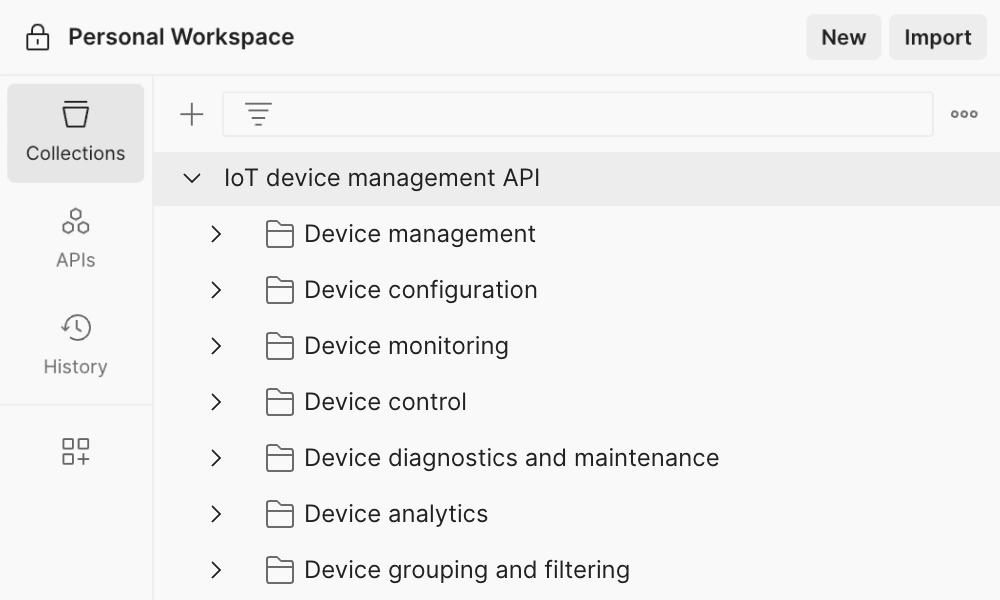1000x600 pixels.
Task: Click the Device management folder icon
Action: pos(280,234)
